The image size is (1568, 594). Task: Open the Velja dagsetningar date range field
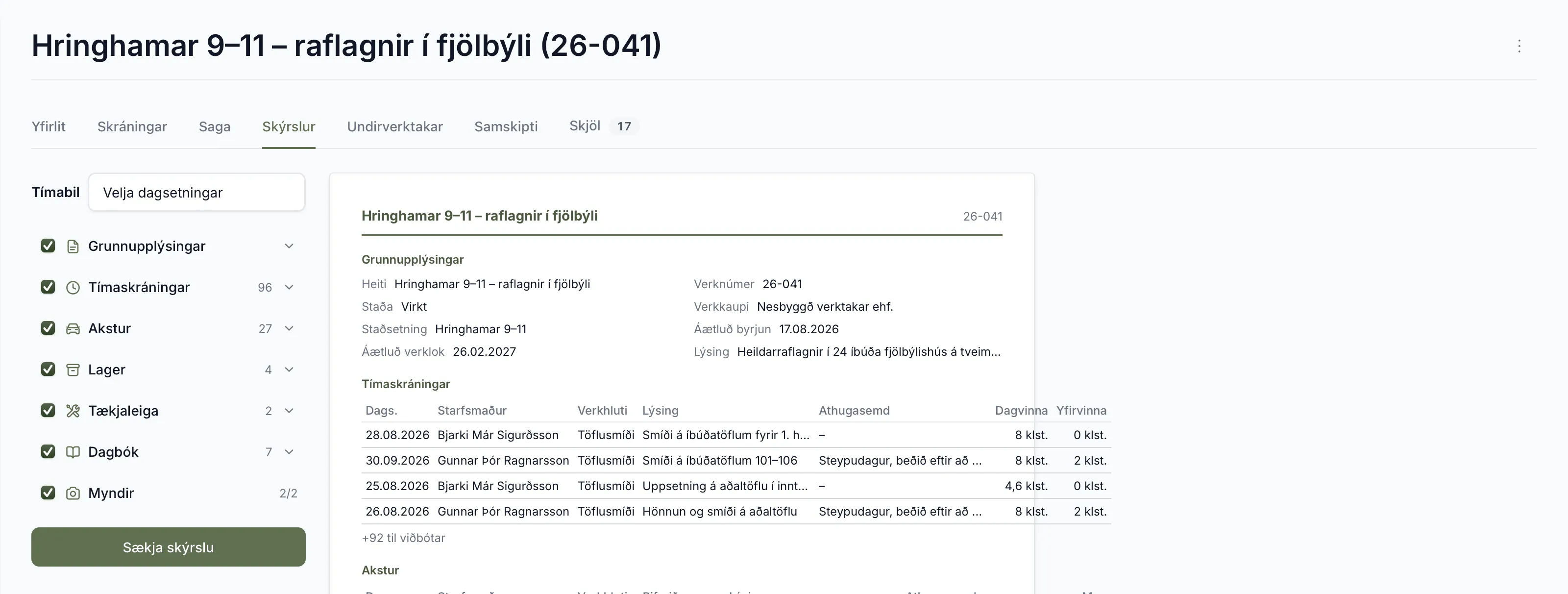(196, 192)
